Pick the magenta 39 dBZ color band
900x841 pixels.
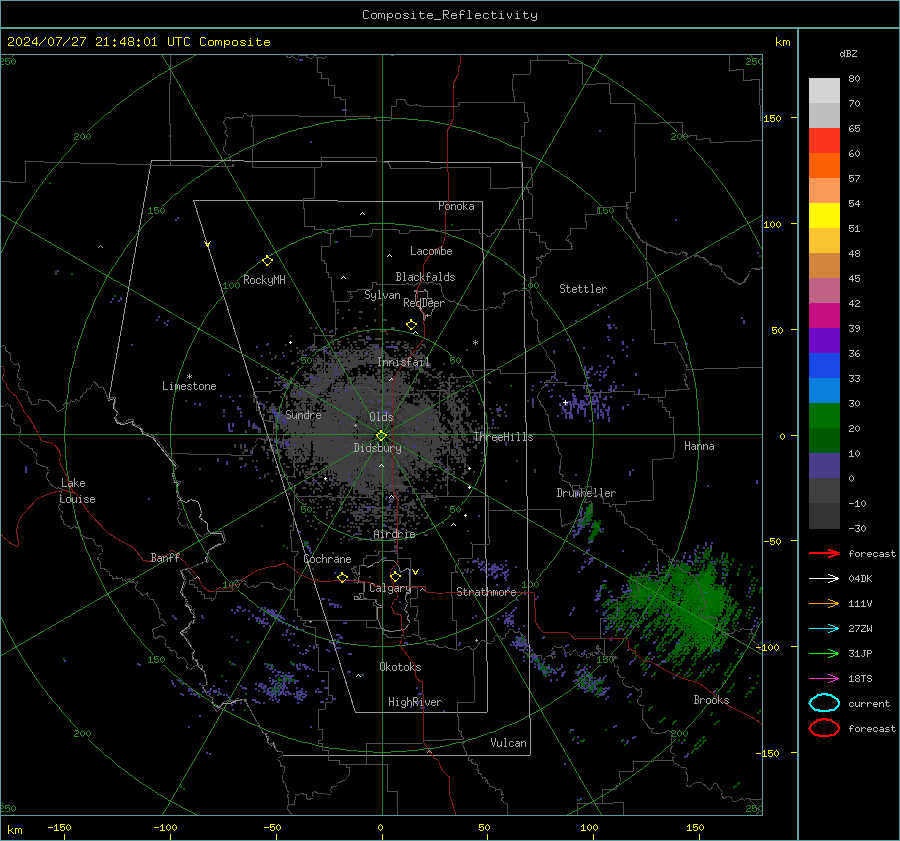point(824,315)
